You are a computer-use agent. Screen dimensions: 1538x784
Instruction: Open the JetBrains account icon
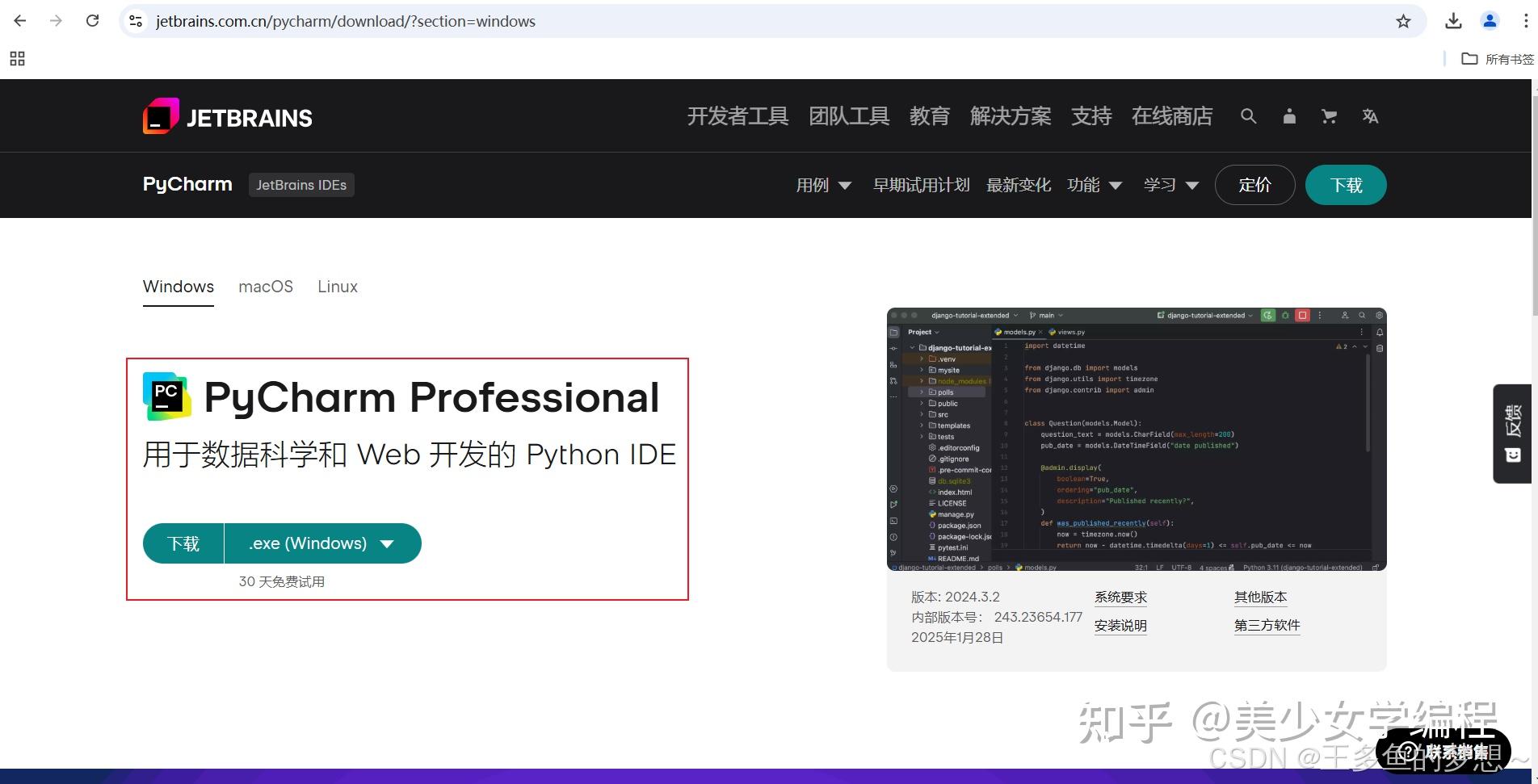click(1288, 116)
